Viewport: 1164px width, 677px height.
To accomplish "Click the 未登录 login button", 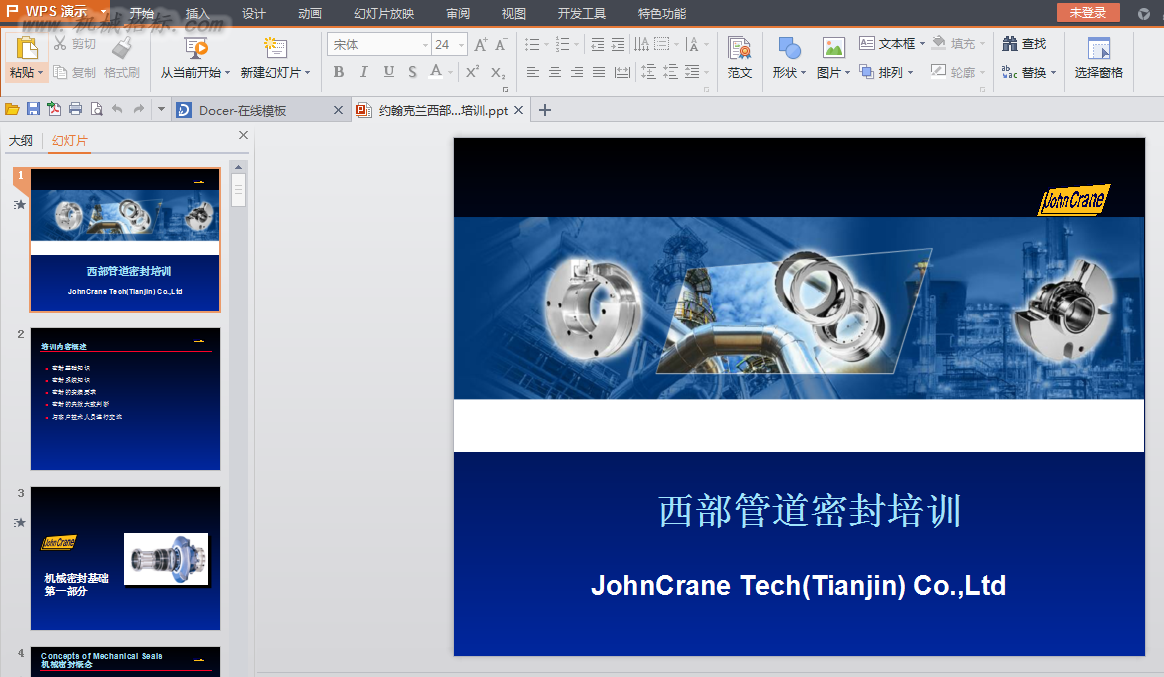I will [1088, 13].
